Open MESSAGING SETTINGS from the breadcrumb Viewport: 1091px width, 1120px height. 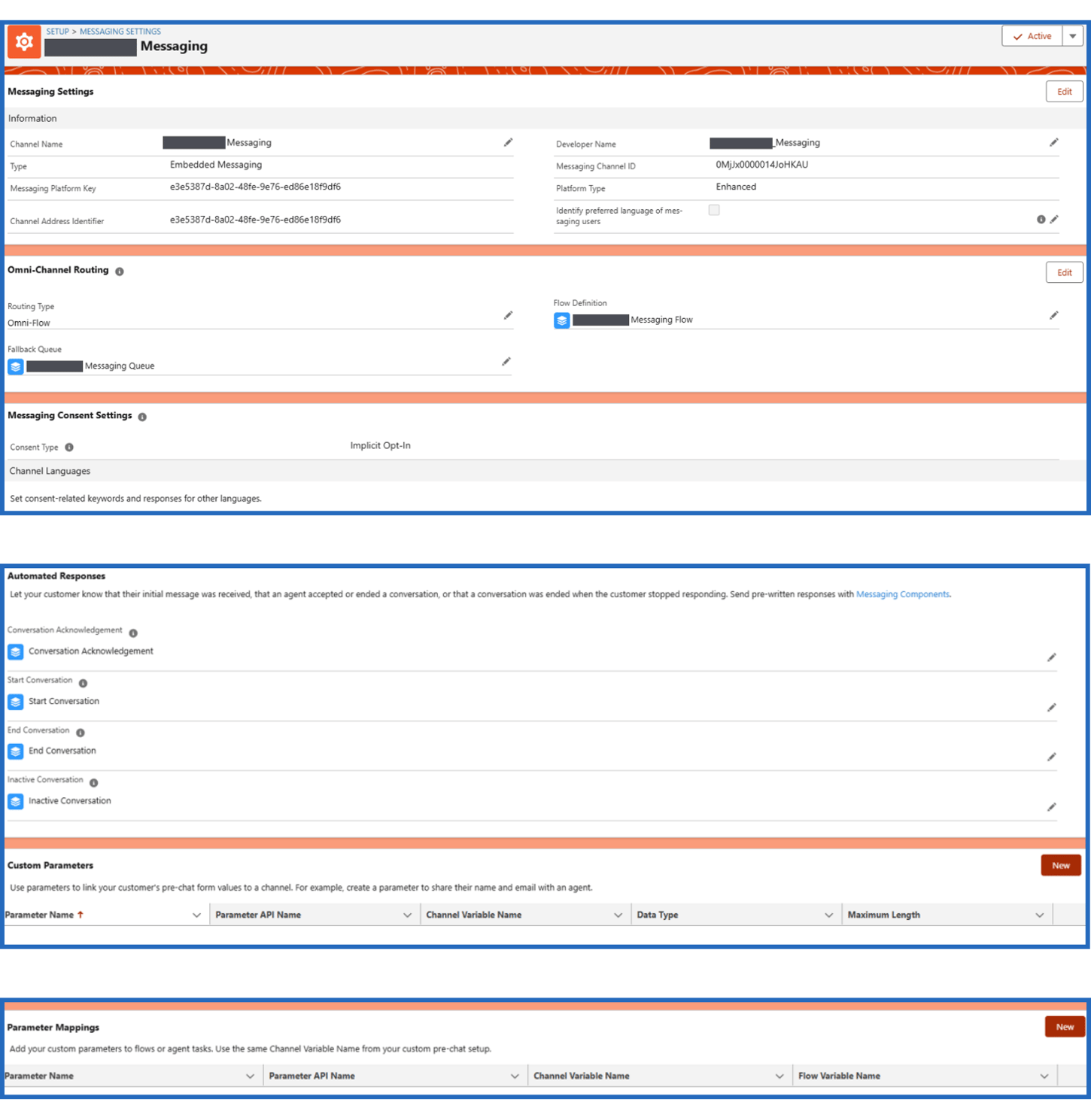click(x=118, y=31)
